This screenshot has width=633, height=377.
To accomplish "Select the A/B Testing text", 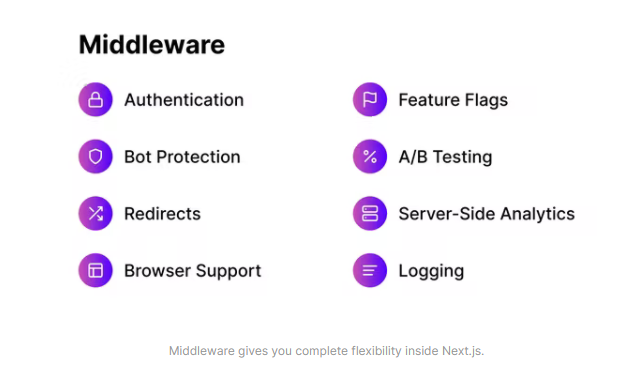I will pyautogui.click(x=445, y=157).
